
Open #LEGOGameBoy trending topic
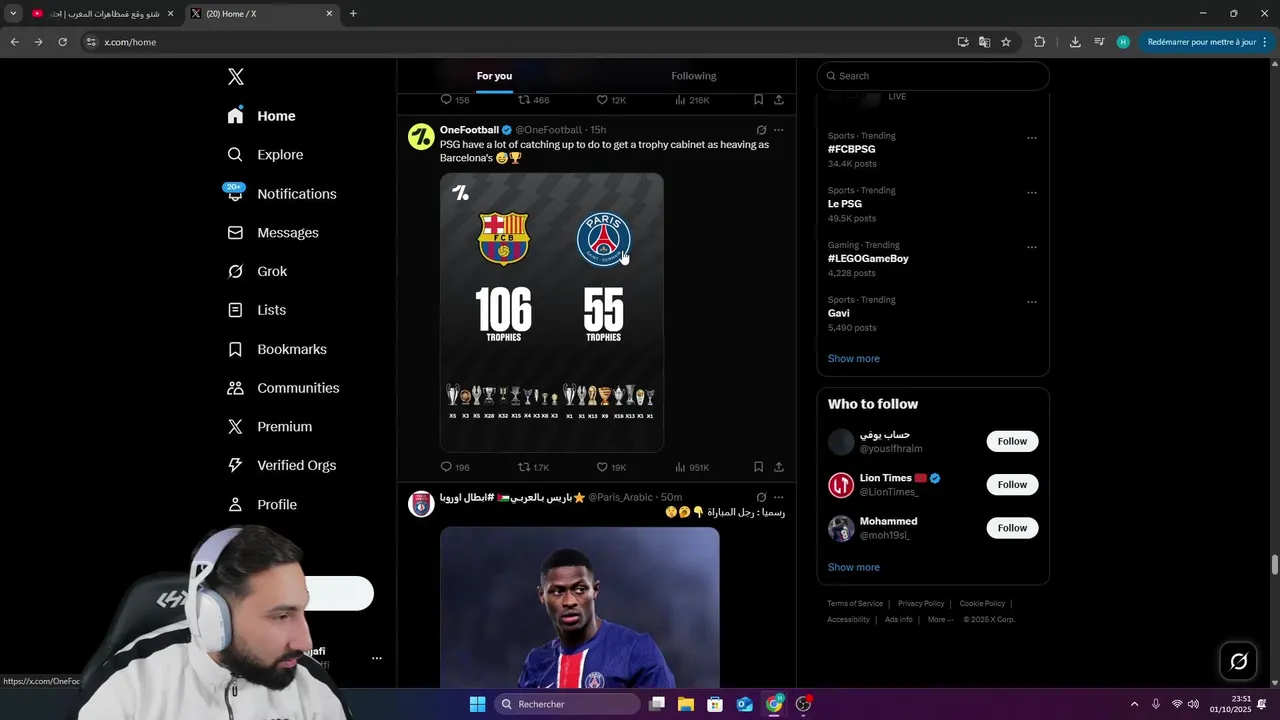pos(868,258)
